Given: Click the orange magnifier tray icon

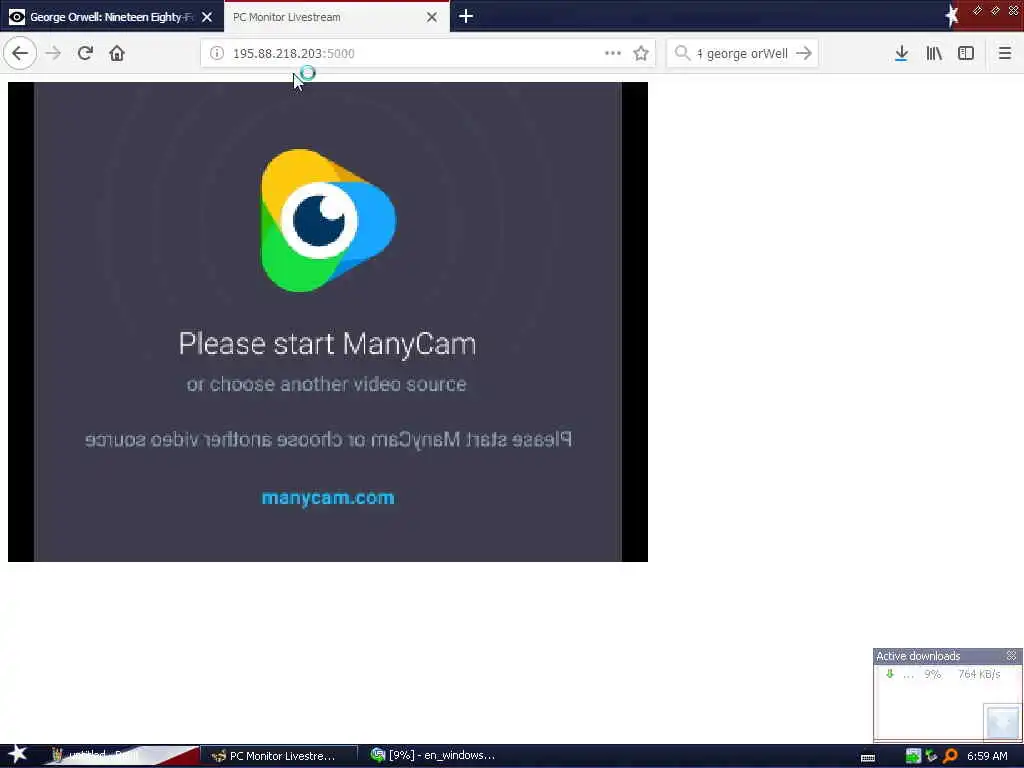Looking at the screenshot, I should (950, 756).
